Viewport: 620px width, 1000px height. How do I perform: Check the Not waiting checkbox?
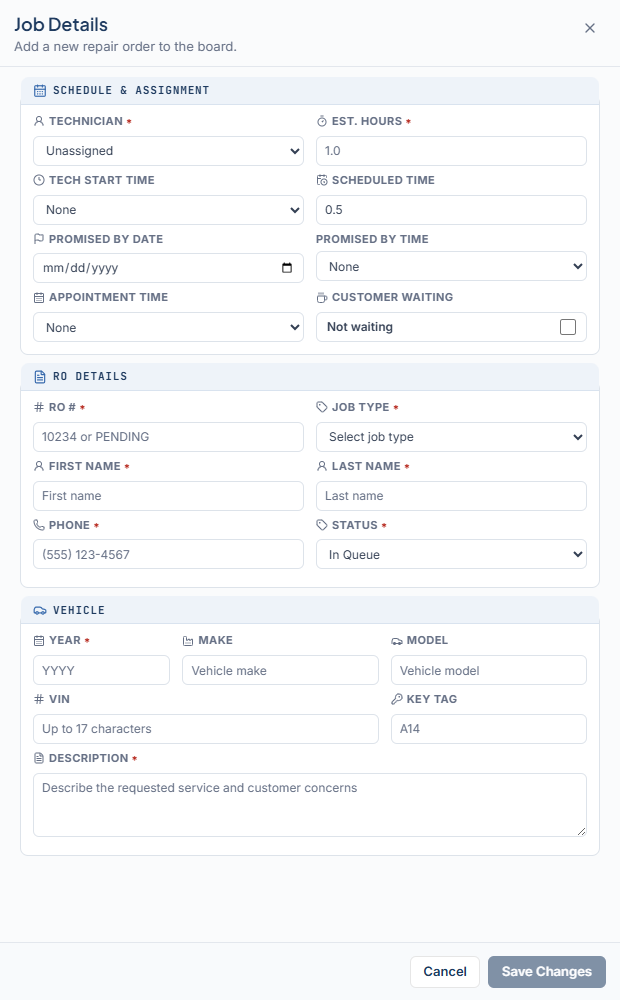(x=568, y=327)
